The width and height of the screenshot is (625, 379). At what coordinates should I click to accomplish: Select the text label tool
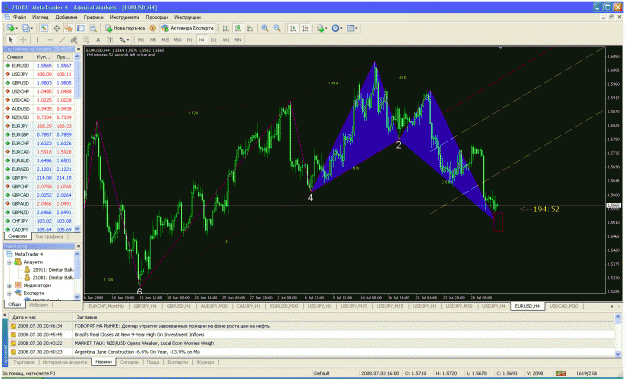coord(110,40)
